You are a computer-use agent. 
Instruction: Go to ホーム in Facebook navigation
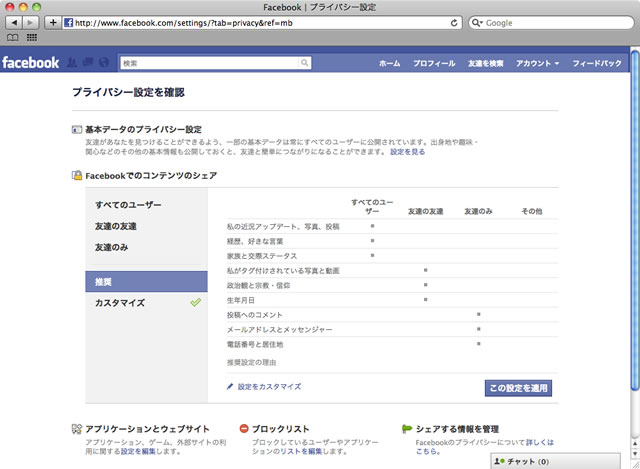(389, 63)
